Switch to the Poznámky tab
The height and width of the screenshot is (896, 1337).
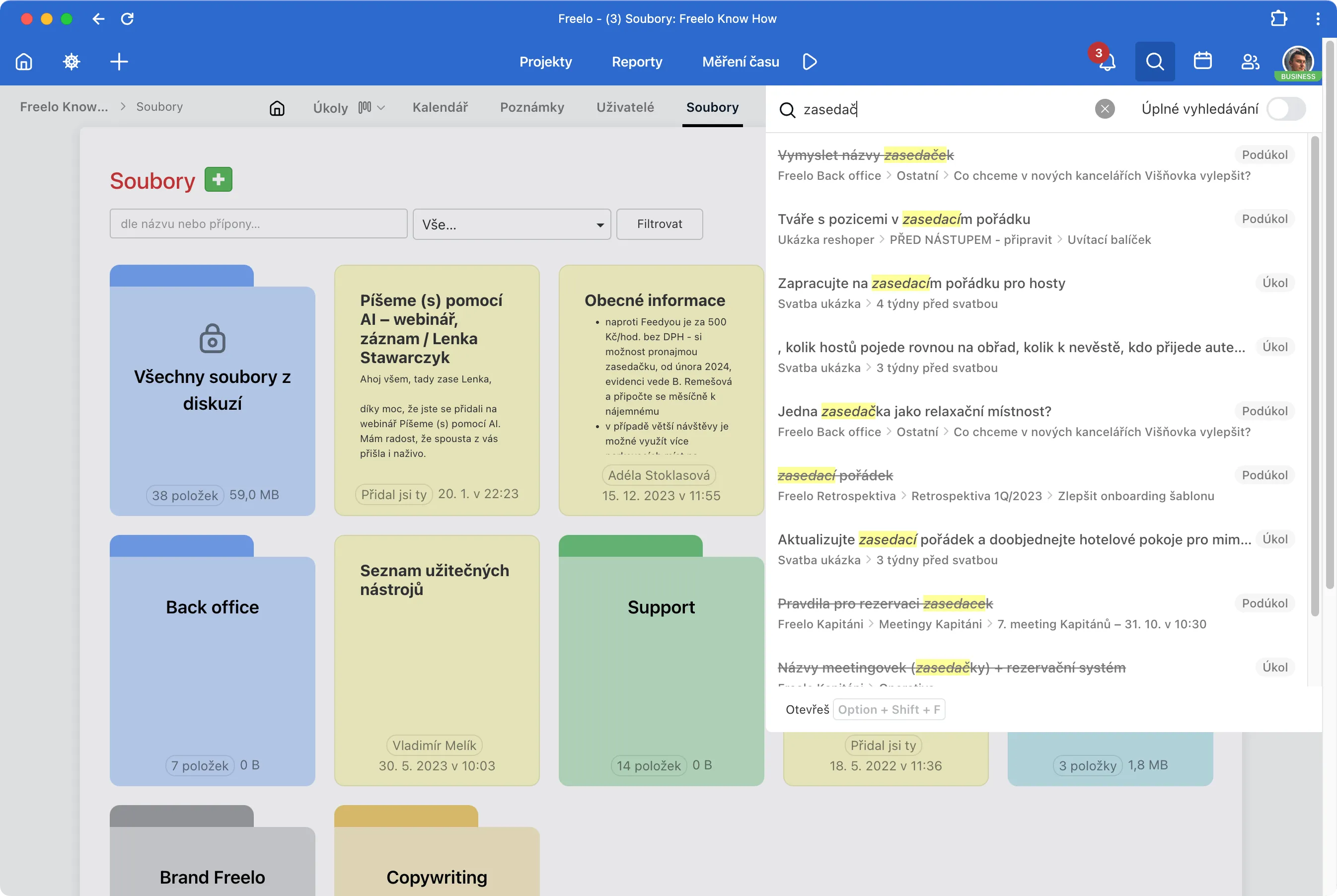(x=532, y=107)
